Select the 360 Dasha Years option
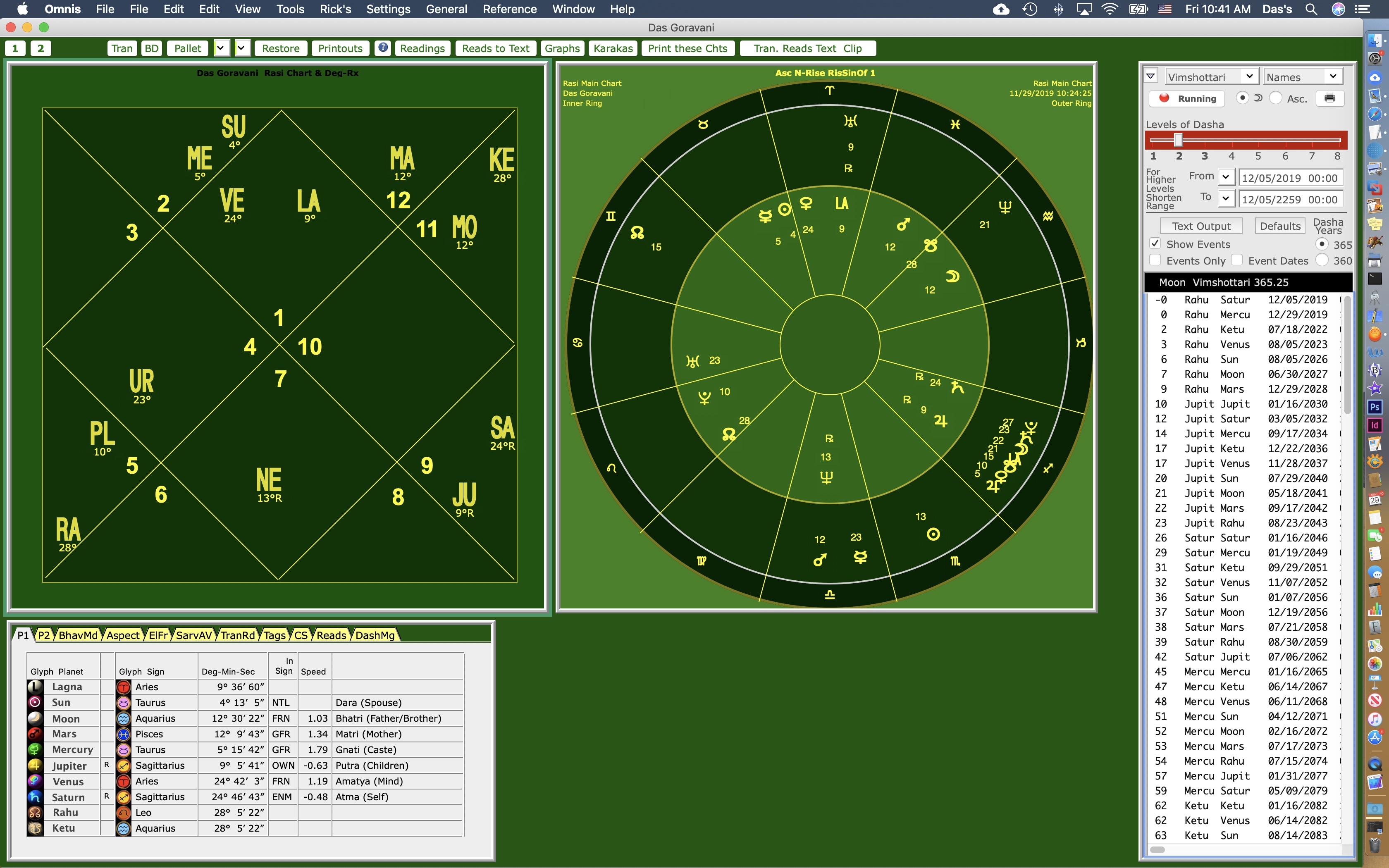The width and height of the screenshot is (1389, 868). [1322, 260]
